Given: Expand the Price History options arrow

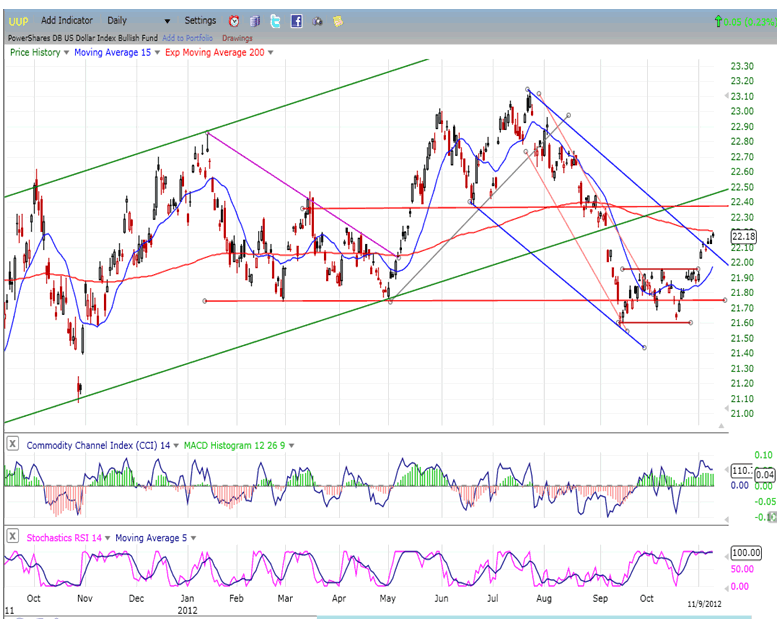Looking at the screenshot, I should (x=67, y=50).
